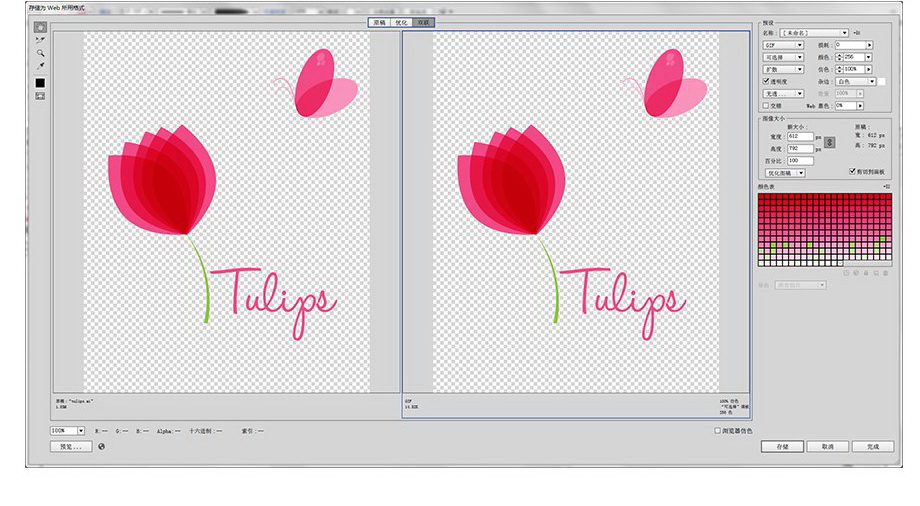
Task: Select the Eyedropper tool
Action: 40,66
